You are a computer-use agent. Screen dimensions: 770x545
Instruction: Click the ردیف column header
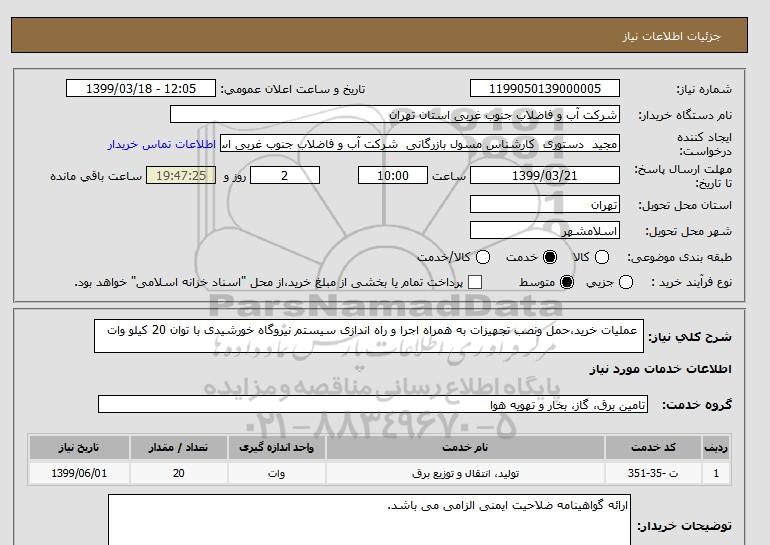pos(716,447)
